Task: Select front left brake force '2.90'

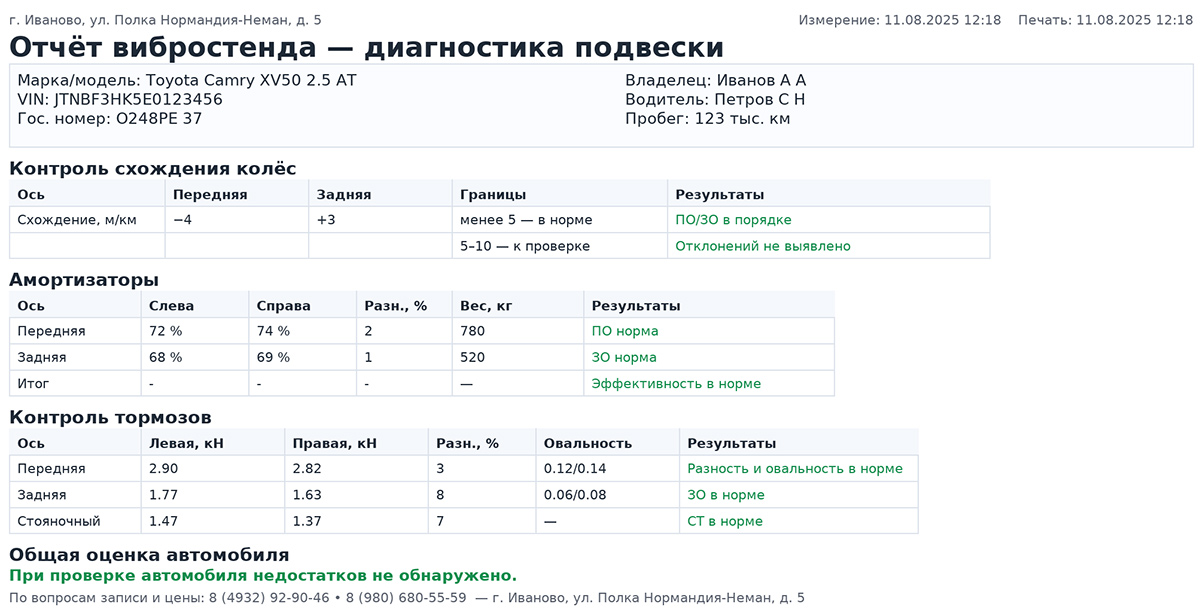Action: (x=164, y=469)
